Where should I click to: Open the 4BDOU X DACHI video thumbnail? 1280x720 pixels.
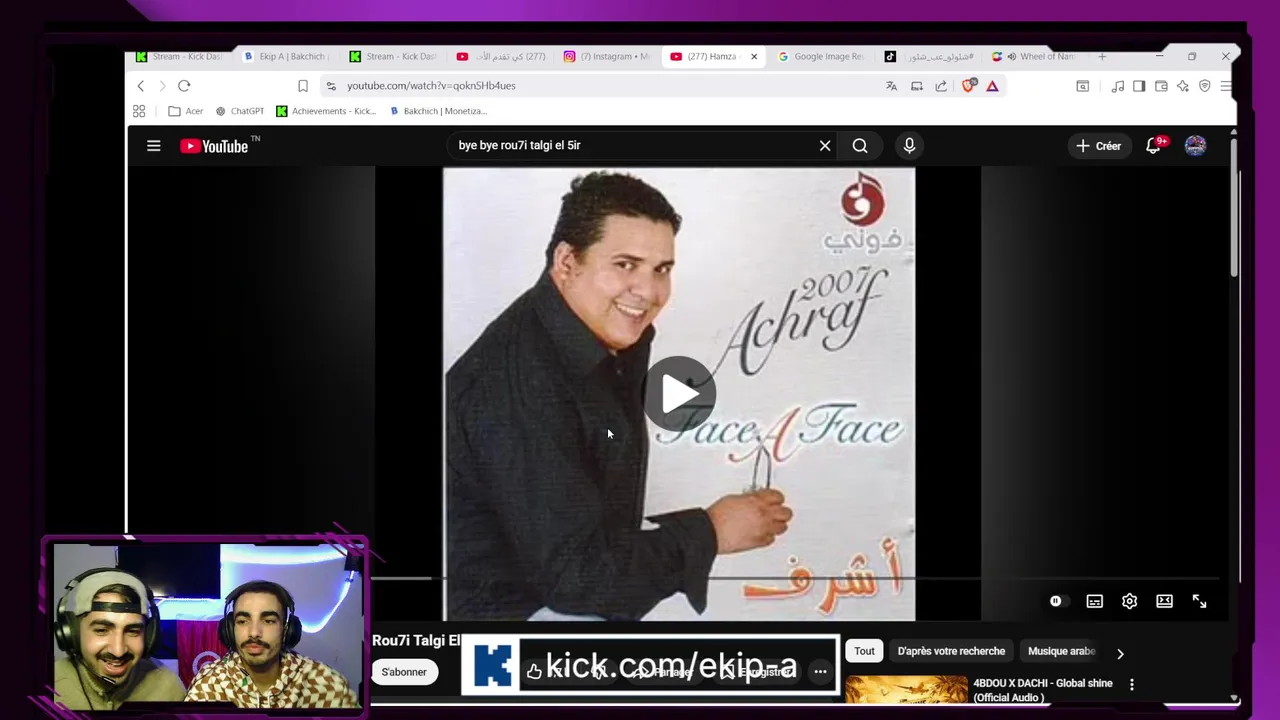(x=906, y=691)
